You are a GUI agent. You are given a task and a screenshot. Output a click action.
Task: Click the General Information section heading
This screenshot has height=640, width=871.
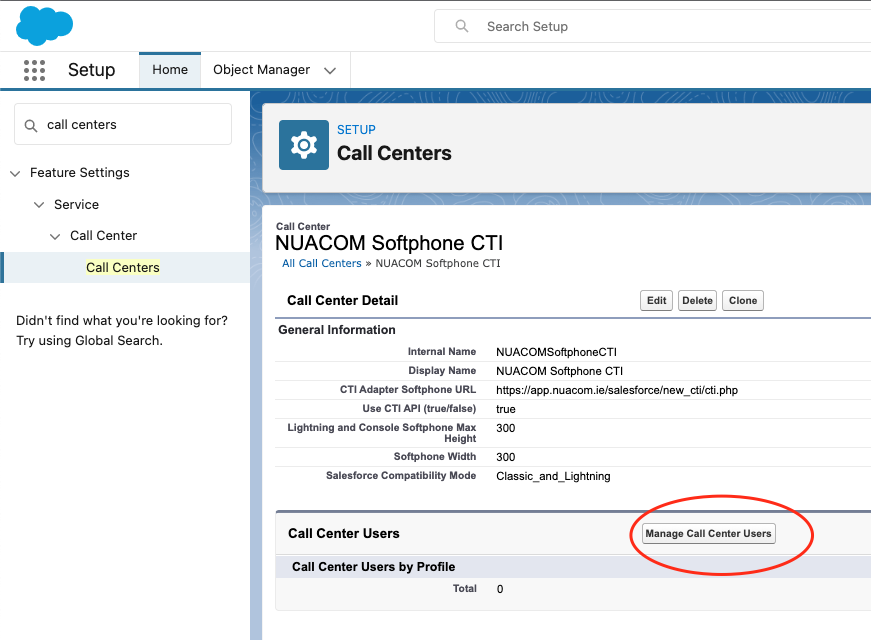pos(337,330)
